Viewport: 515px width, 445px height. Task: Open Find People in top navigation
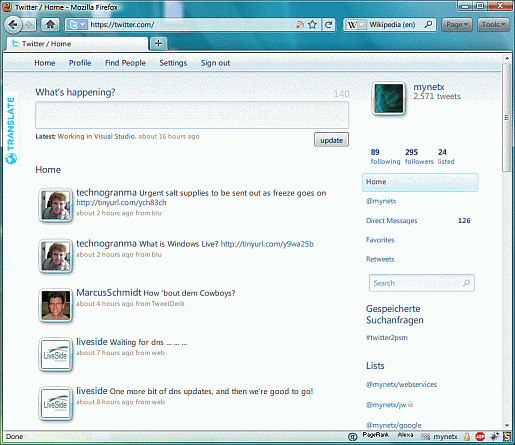pos(125,63)
